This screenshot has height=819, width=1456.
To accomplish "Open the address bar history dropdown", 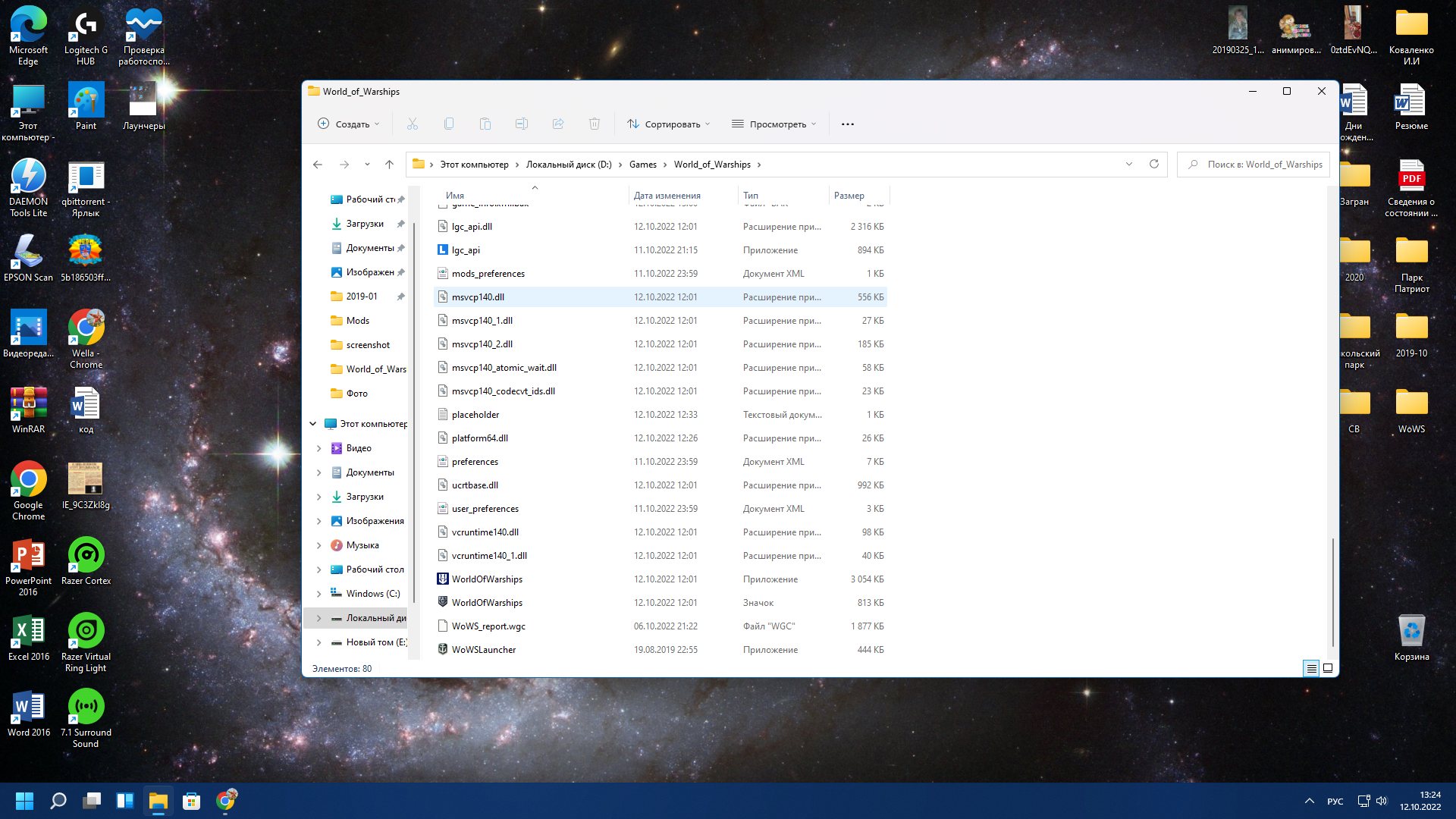I will click(x=1129, y=164).
